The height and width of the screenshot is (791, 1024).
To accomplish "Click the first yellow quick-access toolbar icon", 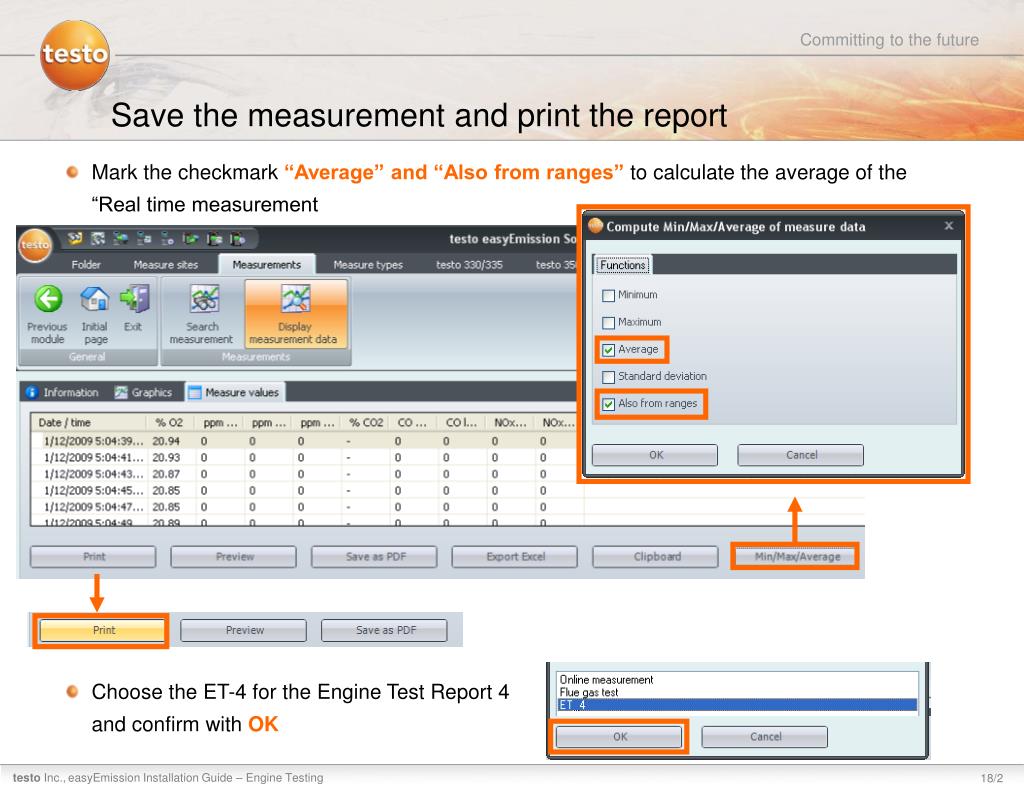I will pyautogui.click(x=75, y=238).
